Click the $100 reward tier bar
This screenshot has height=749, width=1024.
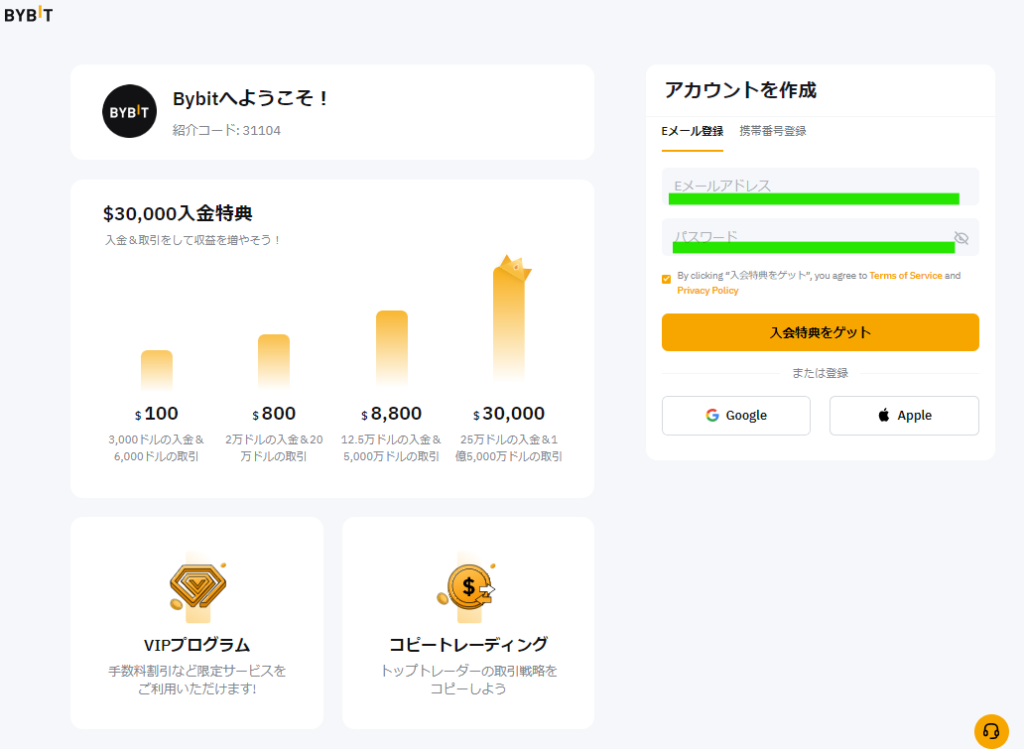pyautogui.click(x=156, y=369)
